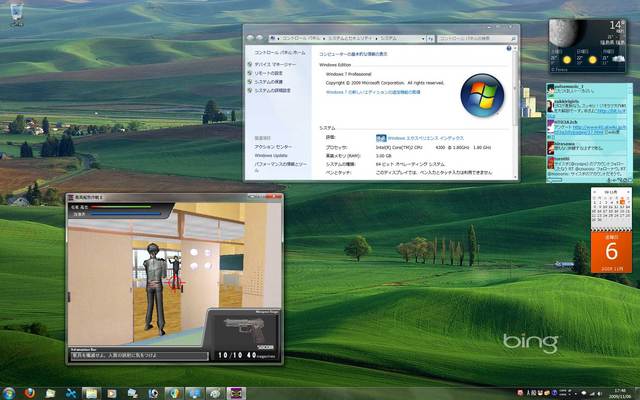Click the search magnifier in Control Panel search
This screenshot has width=640, height=400.
tap(513, 39)
